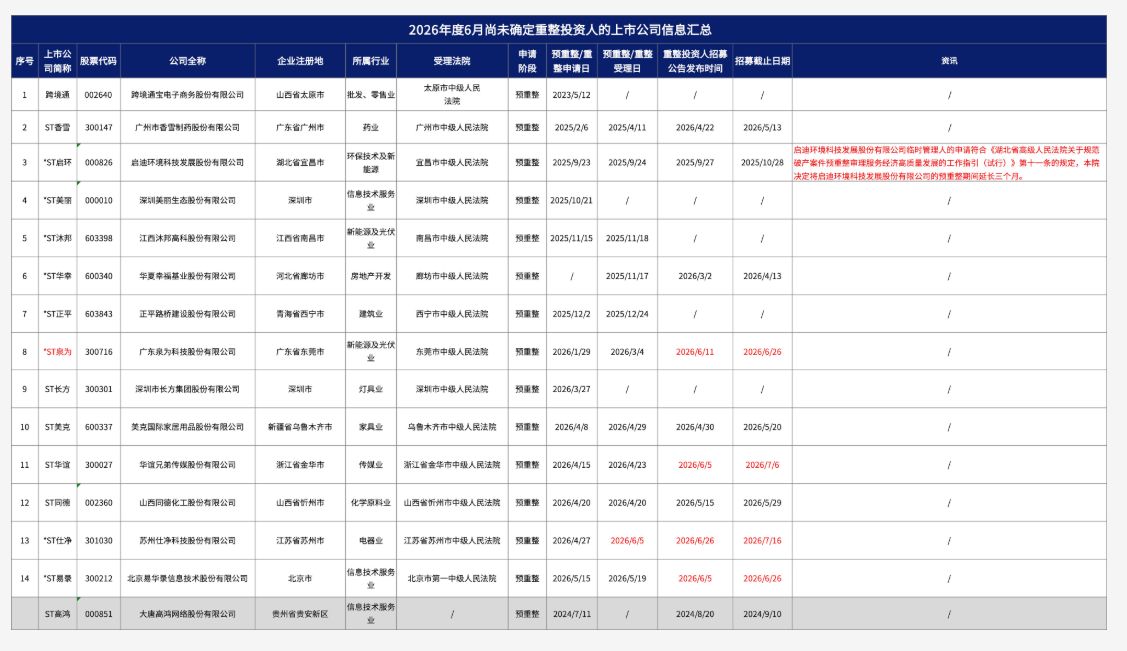The width and height of the screenshot is (1127, 651).
Task: Click the cell '北京易华录信息技术股份有限公司'
Action: [188, 578]
